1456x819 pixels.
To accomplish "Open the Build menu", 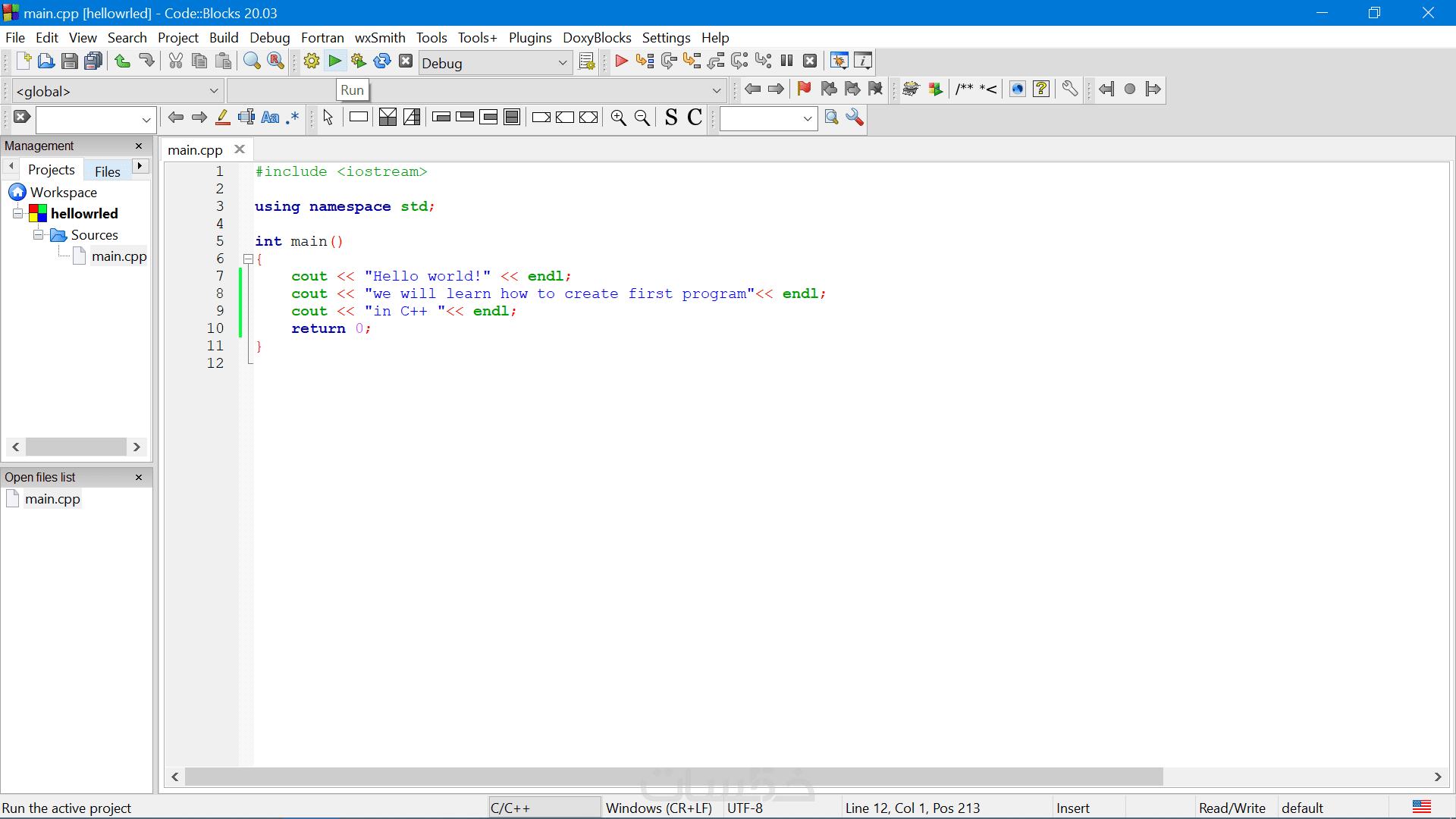I will [224, 38].
